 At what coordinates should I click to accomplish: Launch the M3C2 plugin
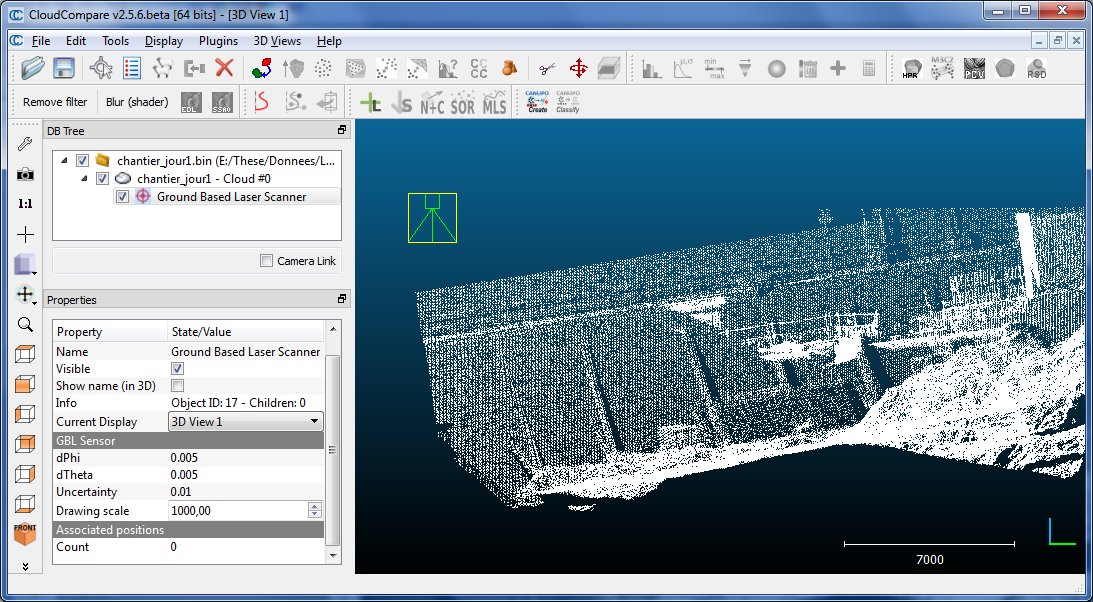click(942, 68)
